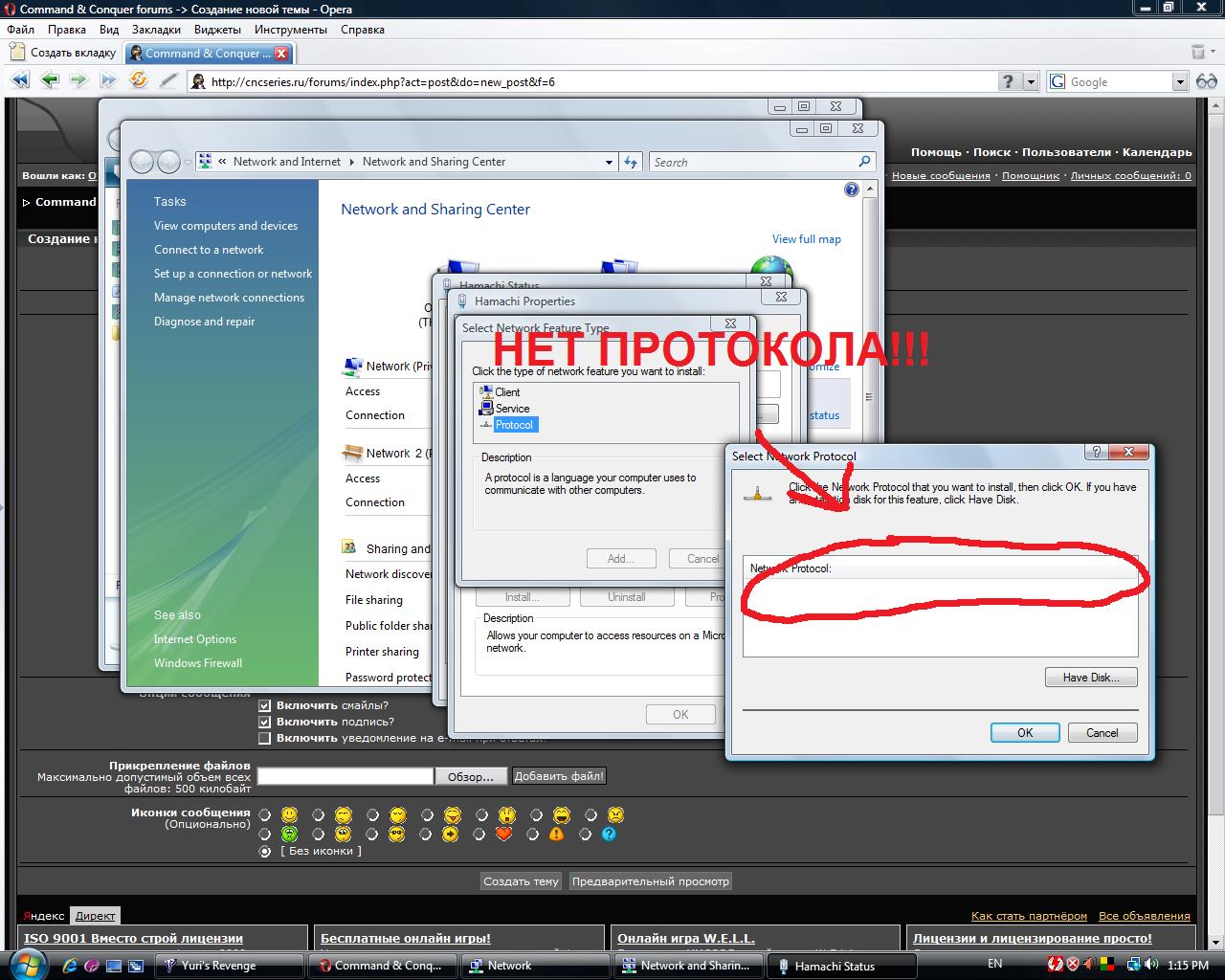Click the search magnifier in Network window
This screenshot has width=1225, height=980.
tap(864, 162)
